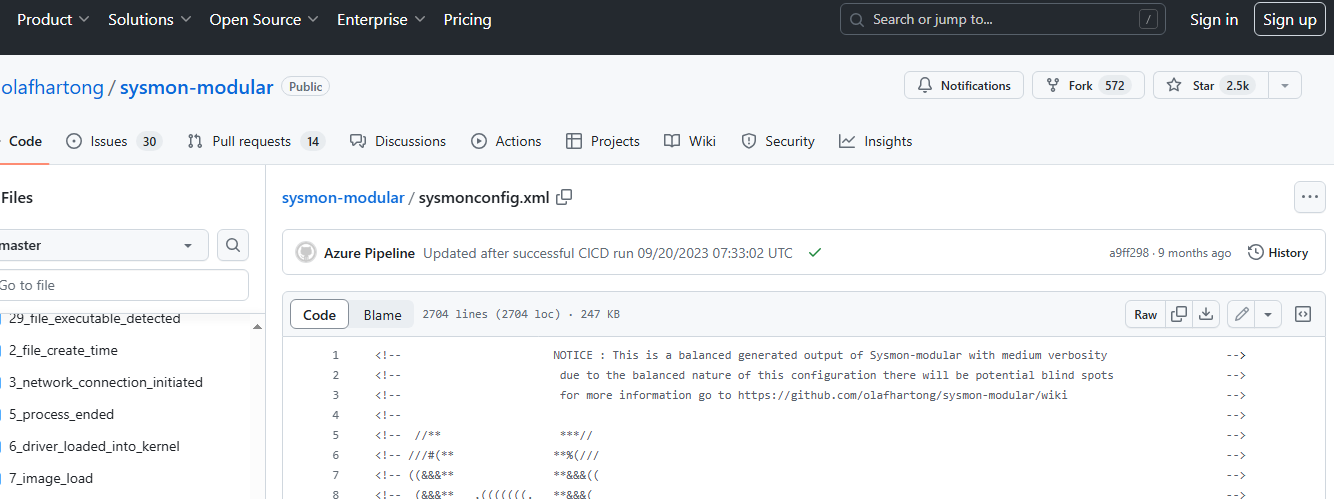Screen dimensions: 1334x499
Task: Click the Azure Pipeline avatar
Action: point(306,253)
